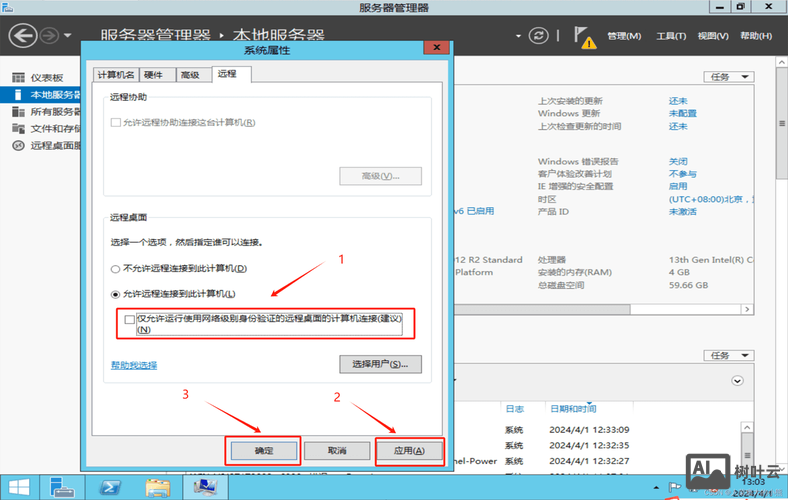Select event row 2024/4/1 12:32:35
788x500 pixels.
click(596, 445)
